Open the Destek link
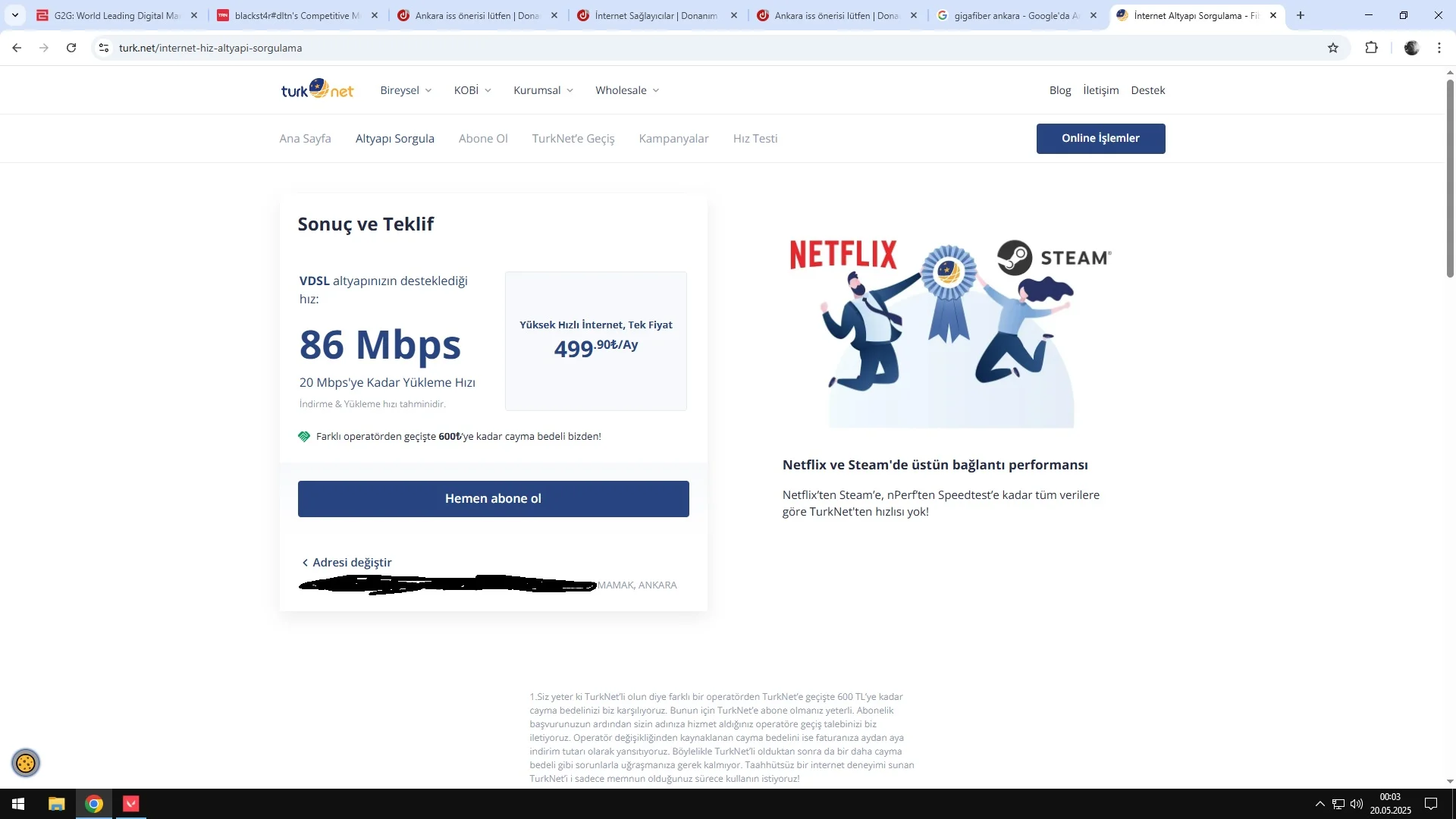The image size is (1456, 819). tap(1148, 90)
